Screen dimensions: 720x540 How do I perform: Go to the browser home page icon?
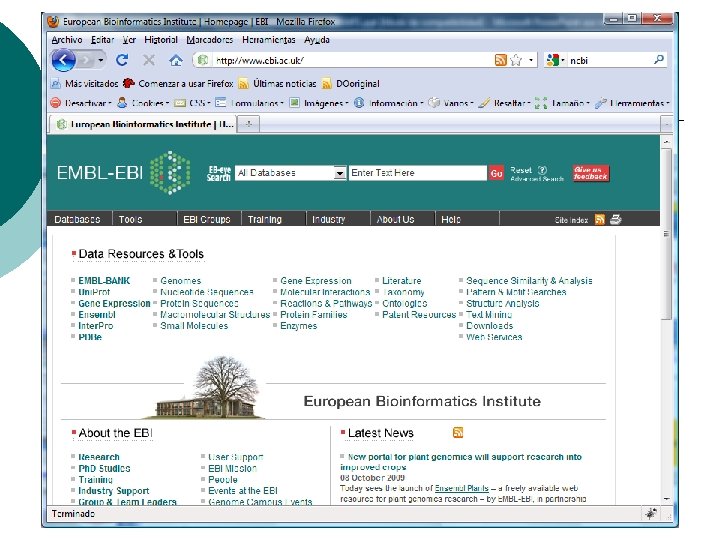pos(175,60)
